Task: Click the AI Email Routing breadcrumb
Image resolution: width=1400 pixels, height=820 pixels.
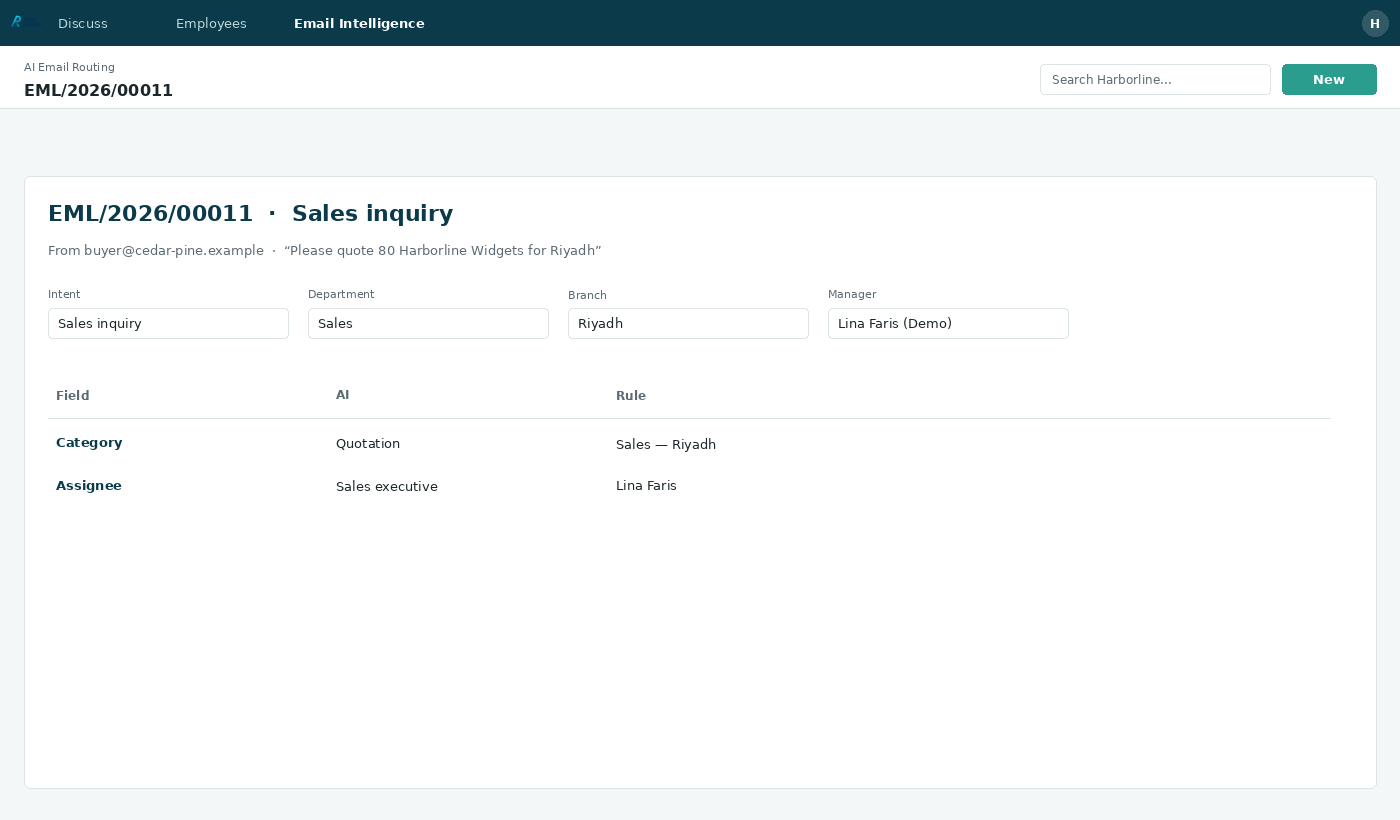Action: point(69,67)
